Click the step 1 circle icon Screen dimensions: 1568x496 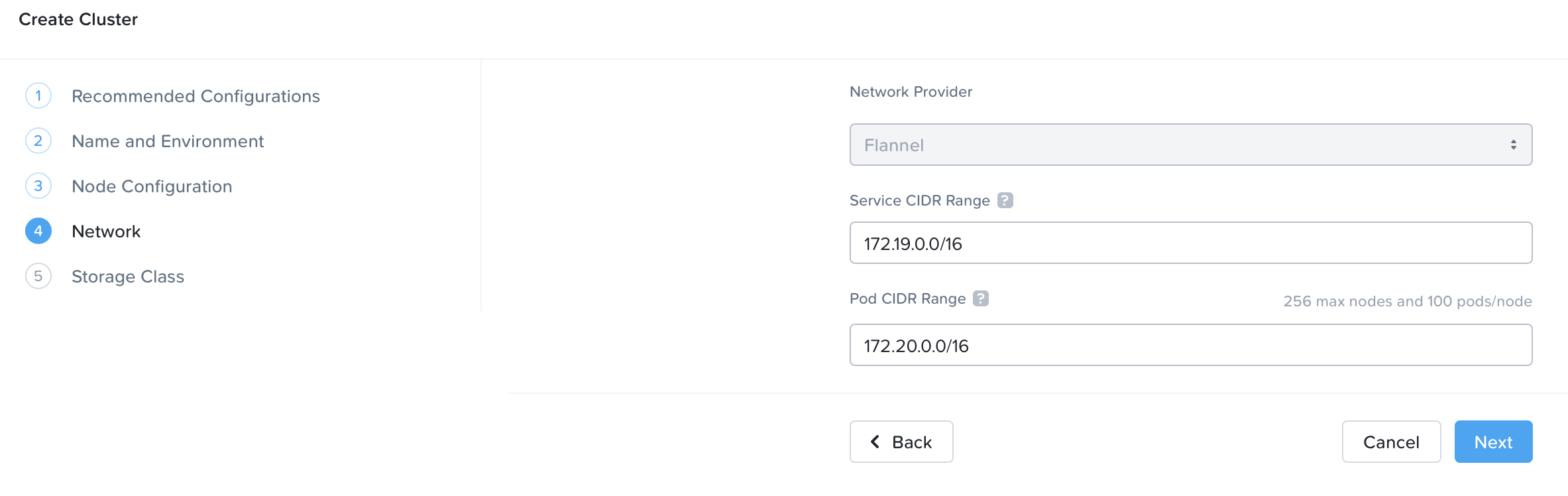[38, 96]
